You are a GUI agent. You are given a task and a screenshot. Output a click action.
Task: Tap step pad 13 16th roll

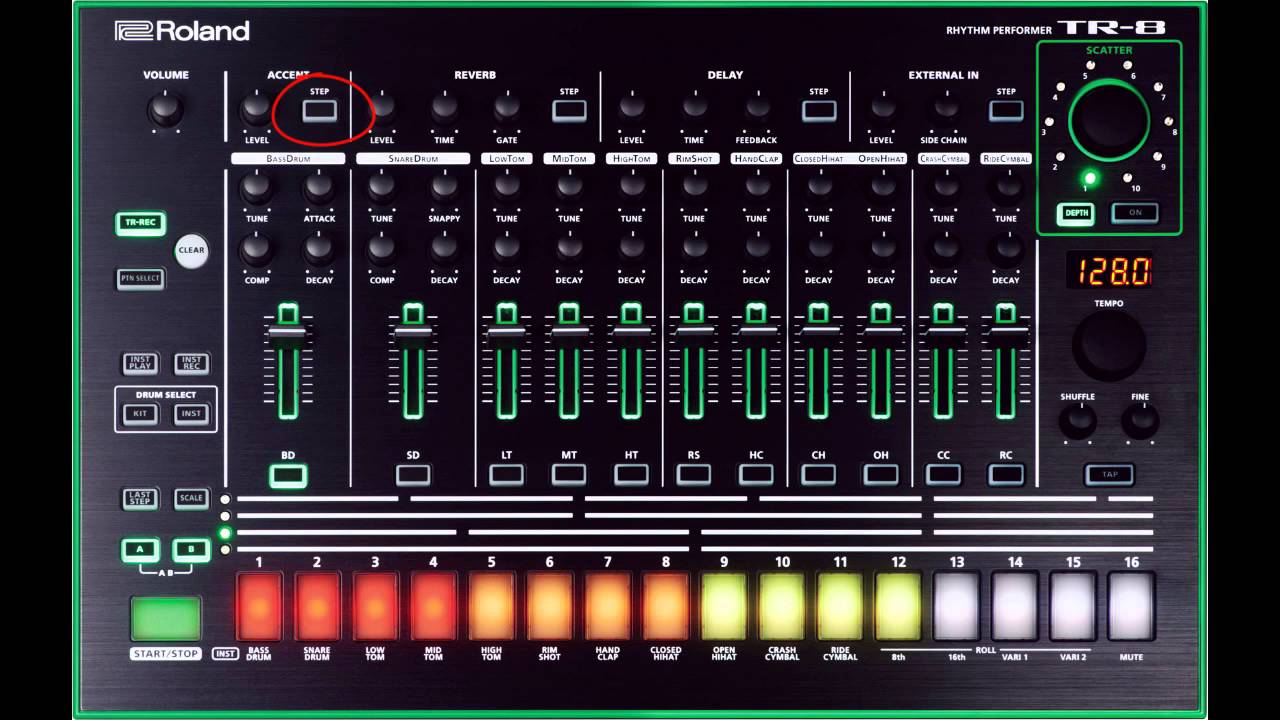click(x=957, y=606)
